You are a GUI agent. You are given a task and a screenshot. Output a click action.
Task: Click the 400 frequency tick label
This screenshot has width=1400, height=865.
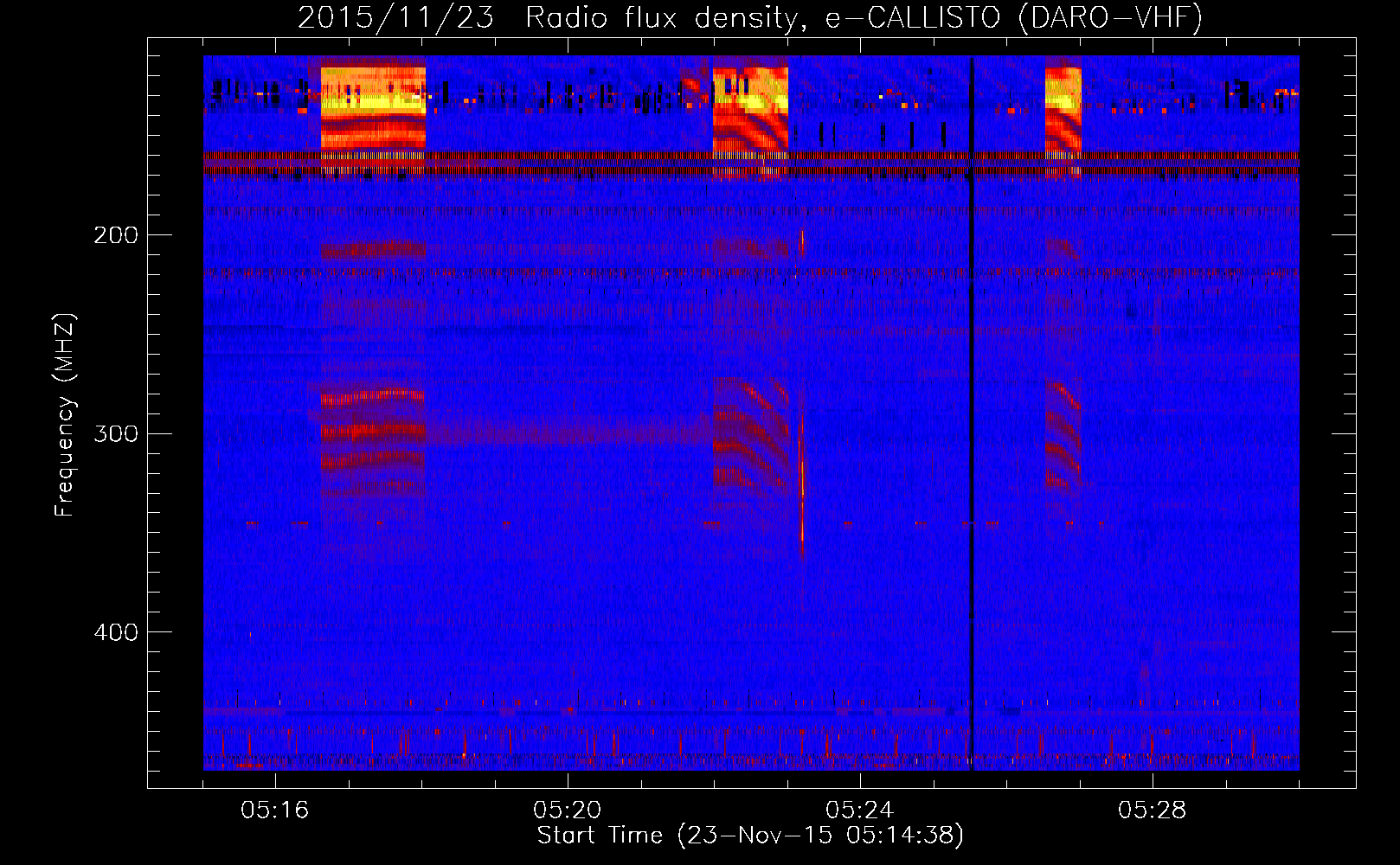pos(116,632)
